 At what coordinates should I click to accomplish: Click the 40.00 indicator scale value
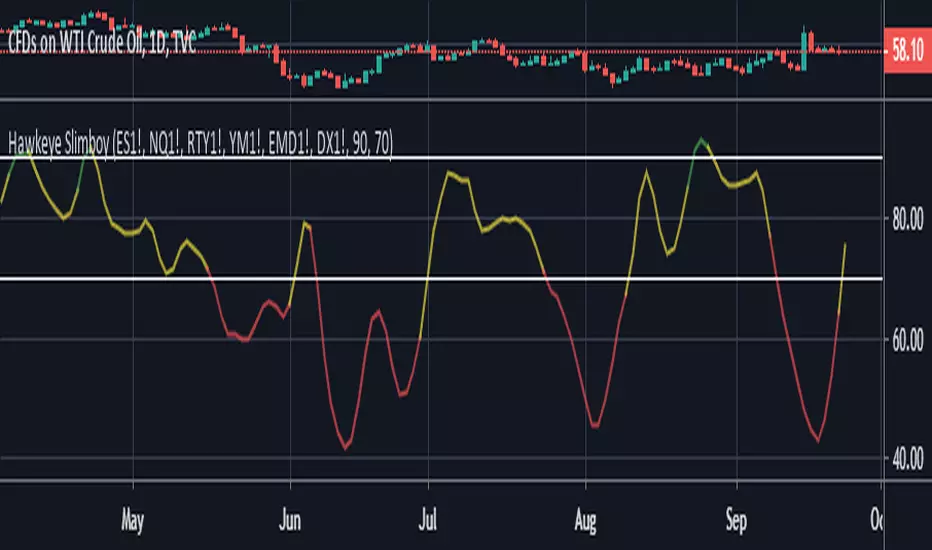coord(908,459)
